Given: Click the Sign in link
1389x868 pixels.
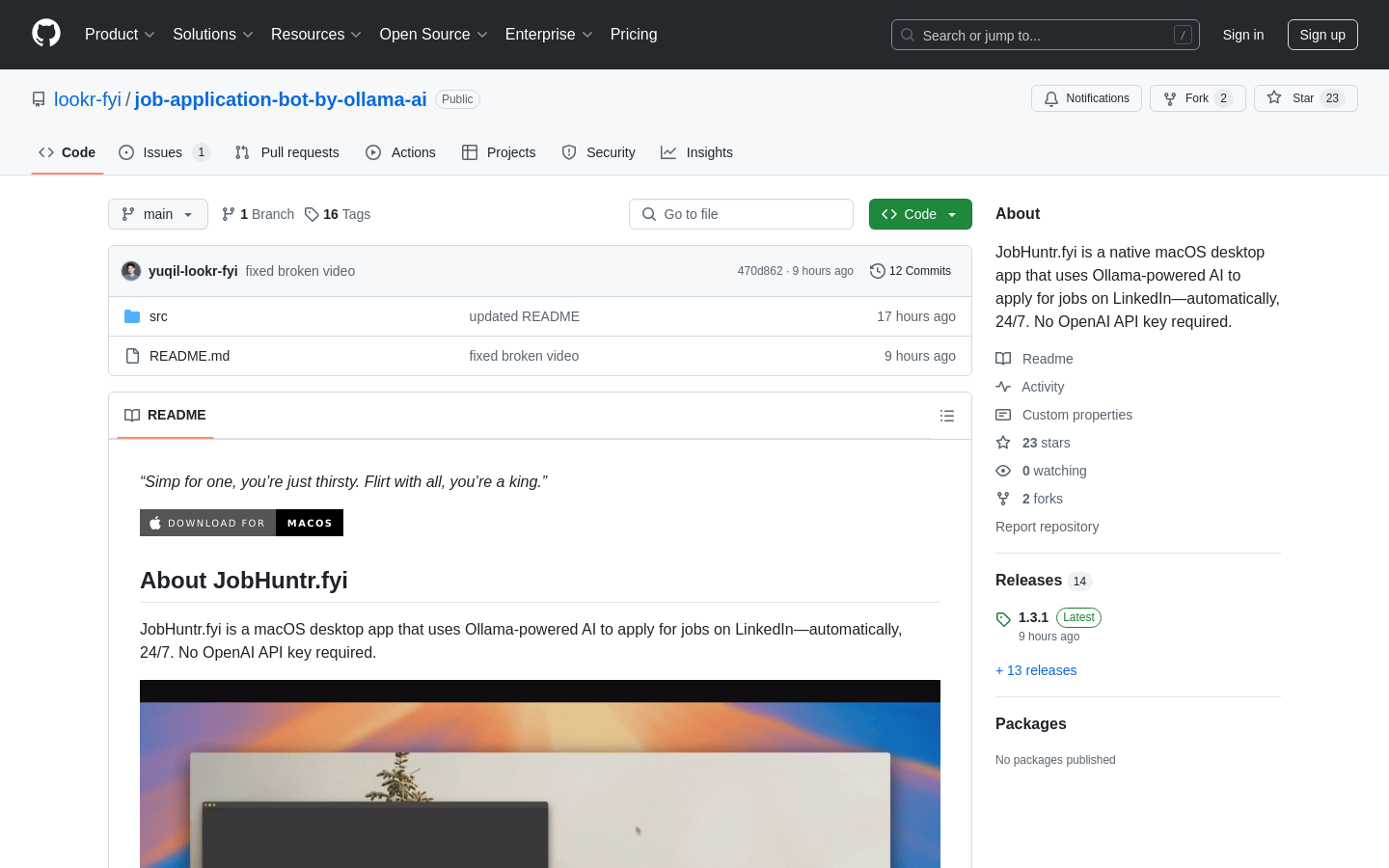Looking at the screenshot, I should click(x=1243, y=35).
